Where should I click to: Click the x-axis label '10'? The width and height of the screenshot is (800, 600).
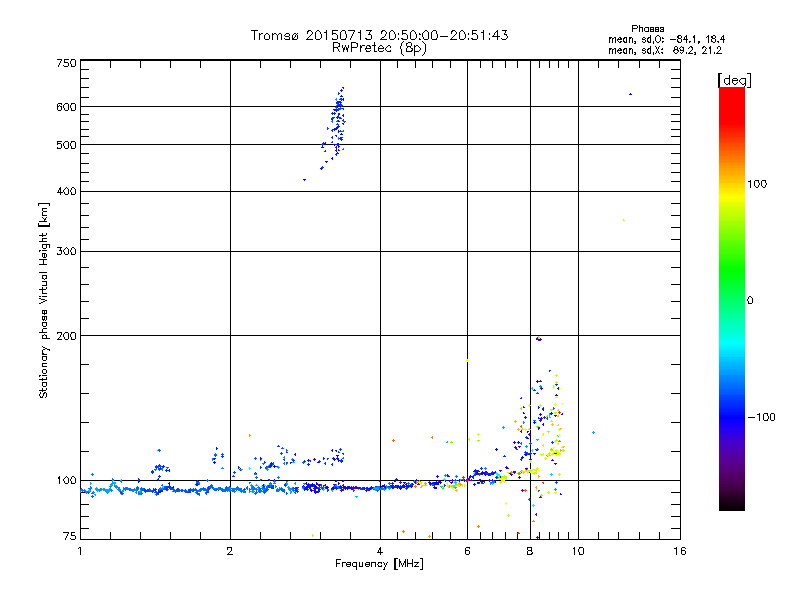tap(578, 551)
